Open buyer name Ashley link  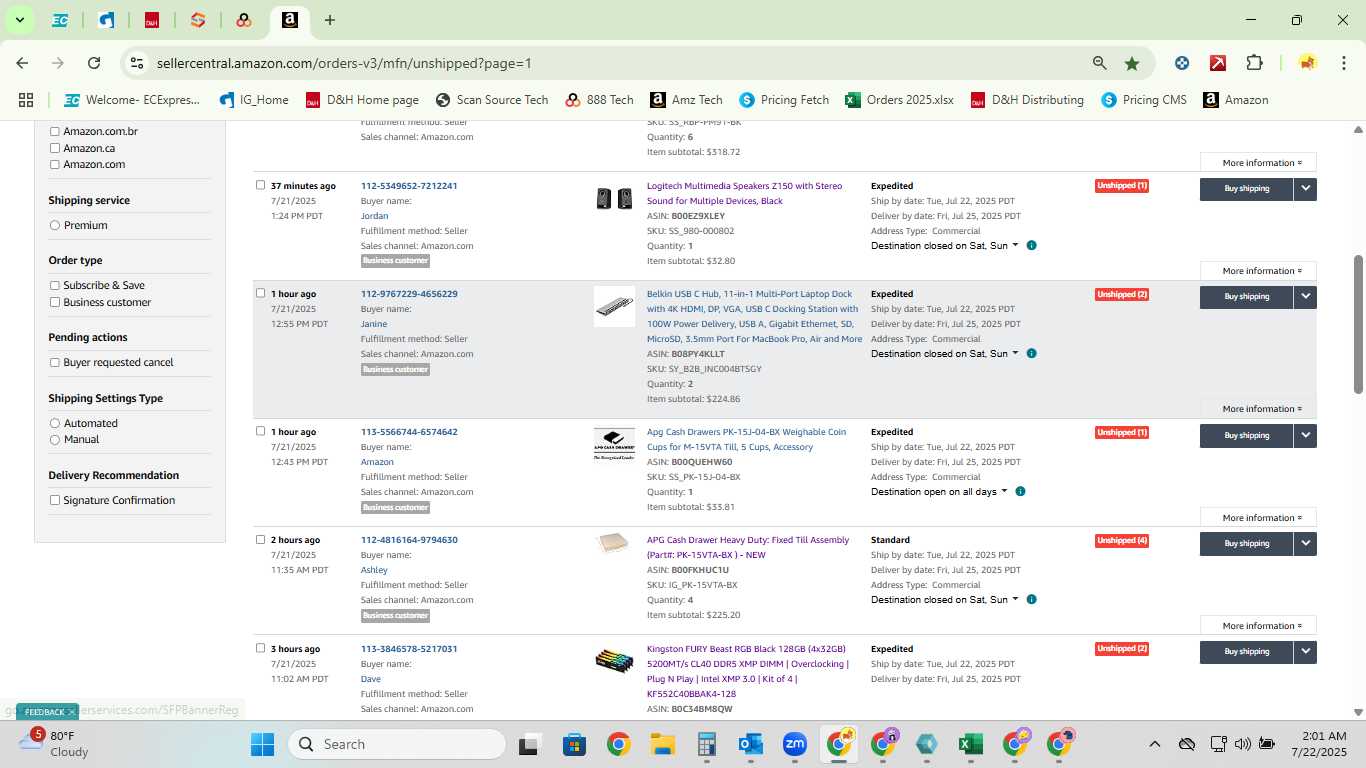374,570
